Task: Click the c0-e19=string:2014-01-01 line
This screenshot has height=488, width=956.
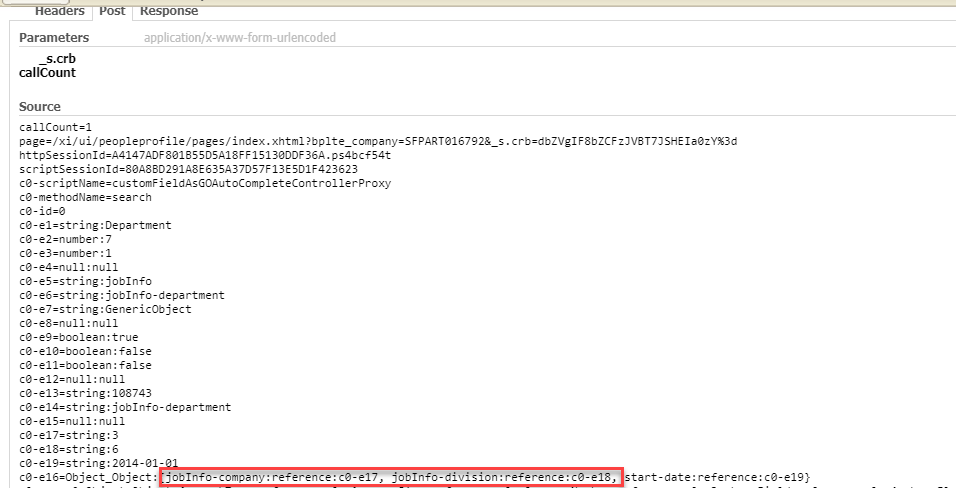Action: pyautogui.click(x=99, y=464)
